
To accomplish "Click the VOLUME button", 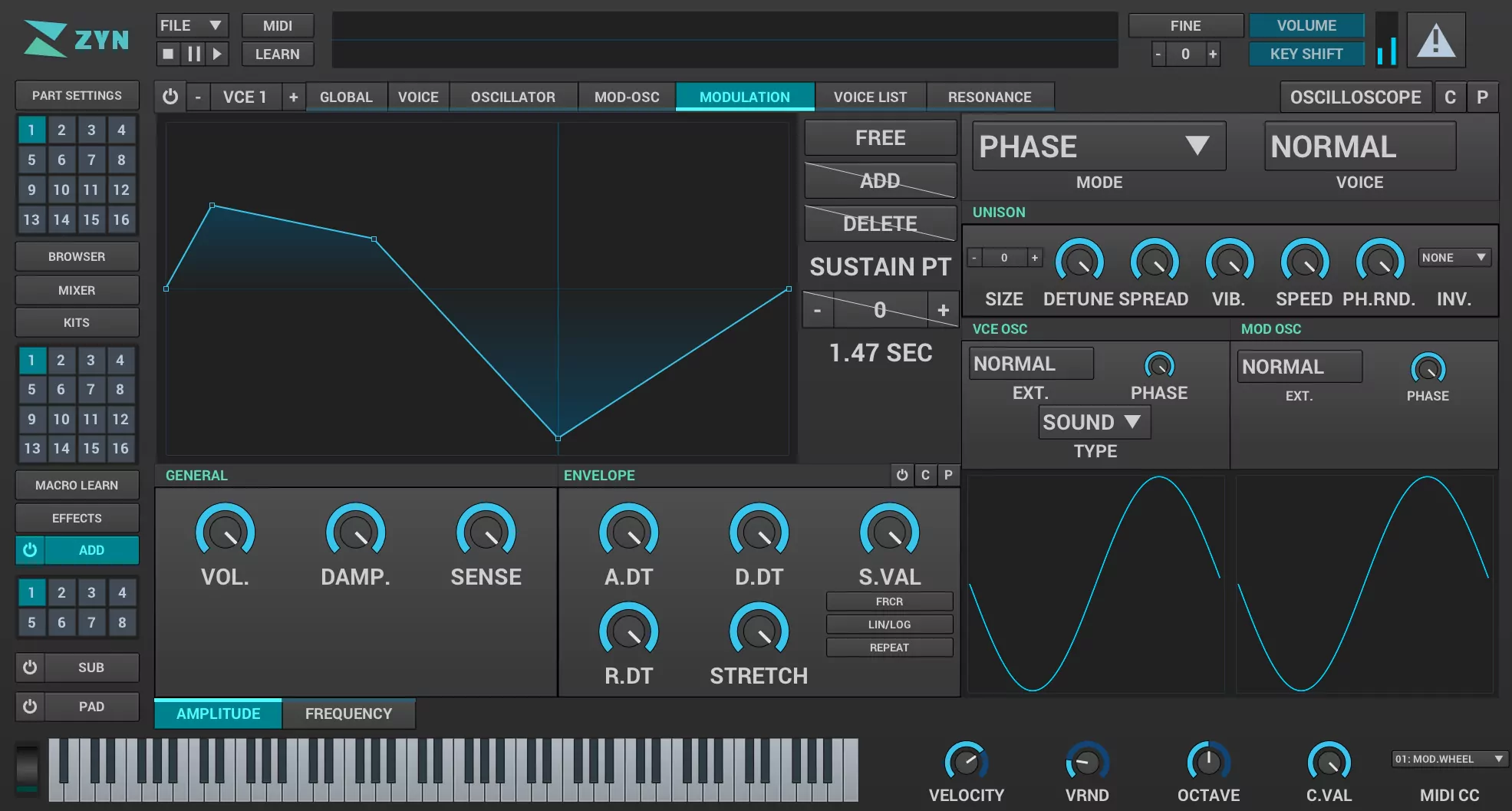I will pos(1306,25).
